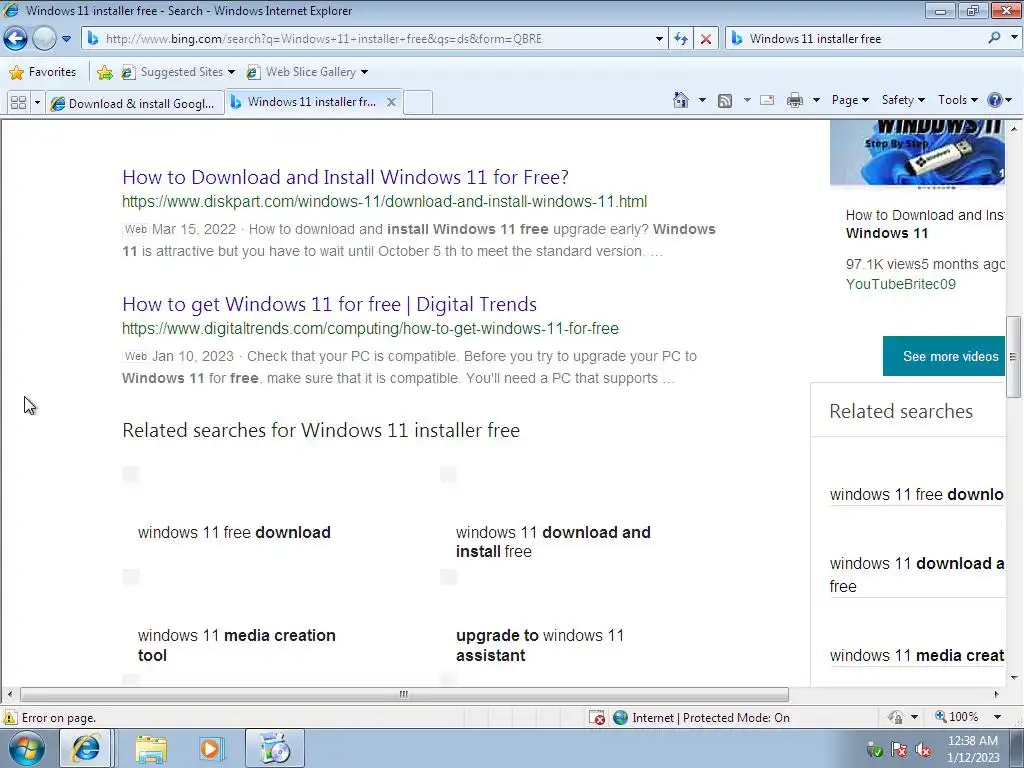Select upgrade to windows 11 assistant
1024x768 pixels.
pyautogui.click(x=540, y=645)
